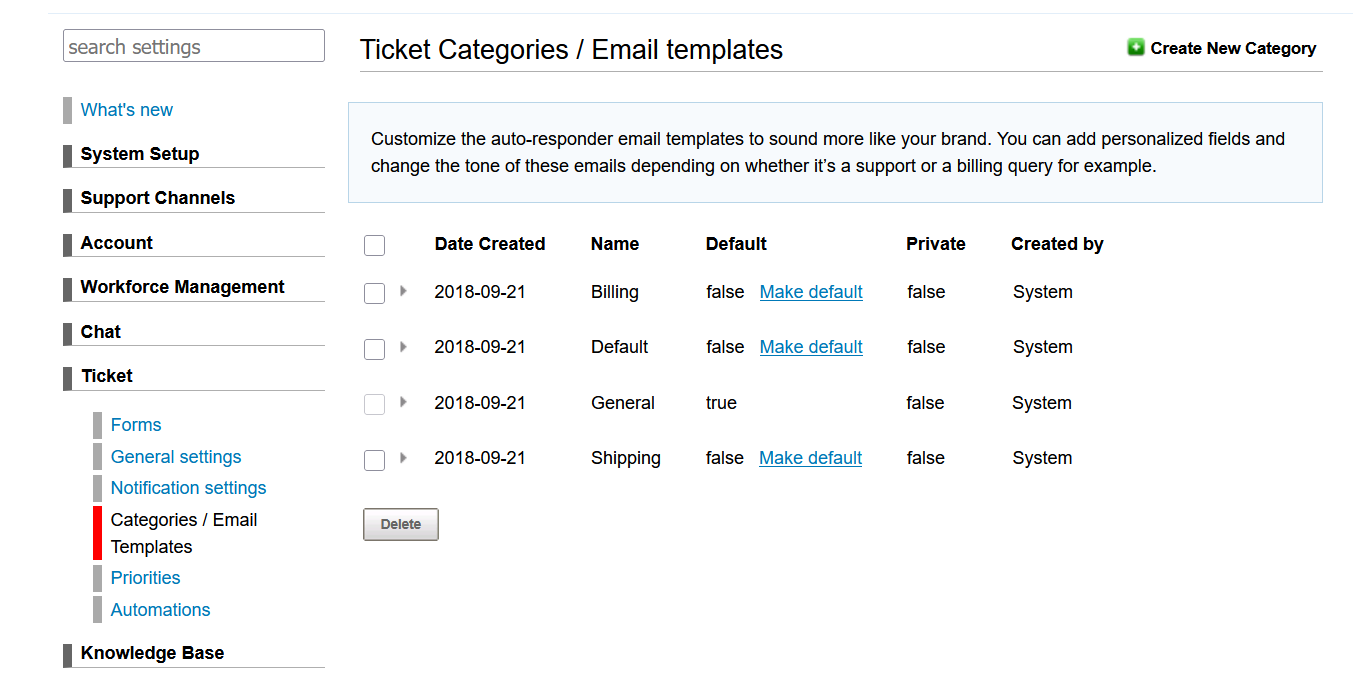Tick the select-all checkbox in table header
This screenshot has height=677, width=1353.
374,245
